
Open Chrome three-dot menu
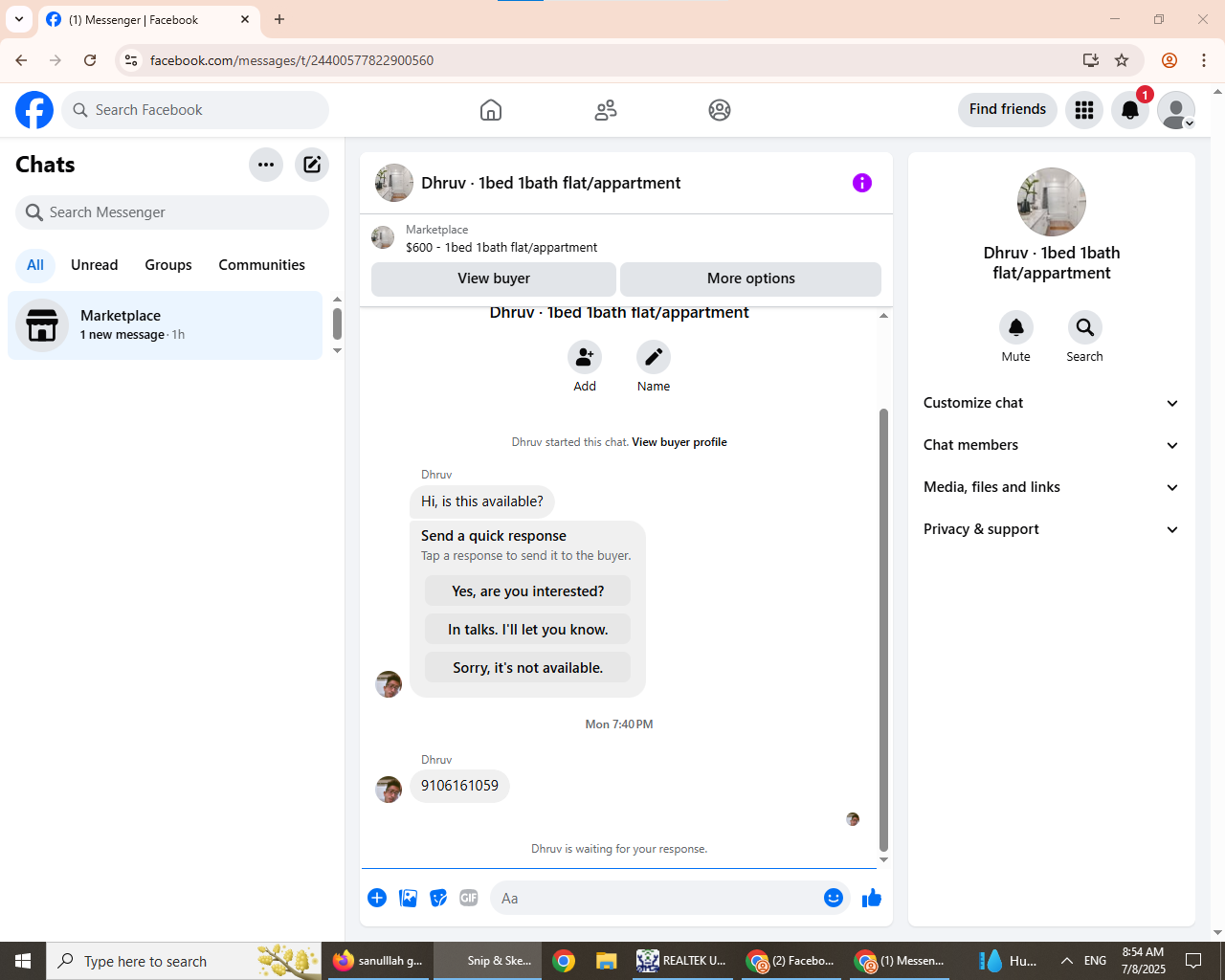(x=1204, y=60)
